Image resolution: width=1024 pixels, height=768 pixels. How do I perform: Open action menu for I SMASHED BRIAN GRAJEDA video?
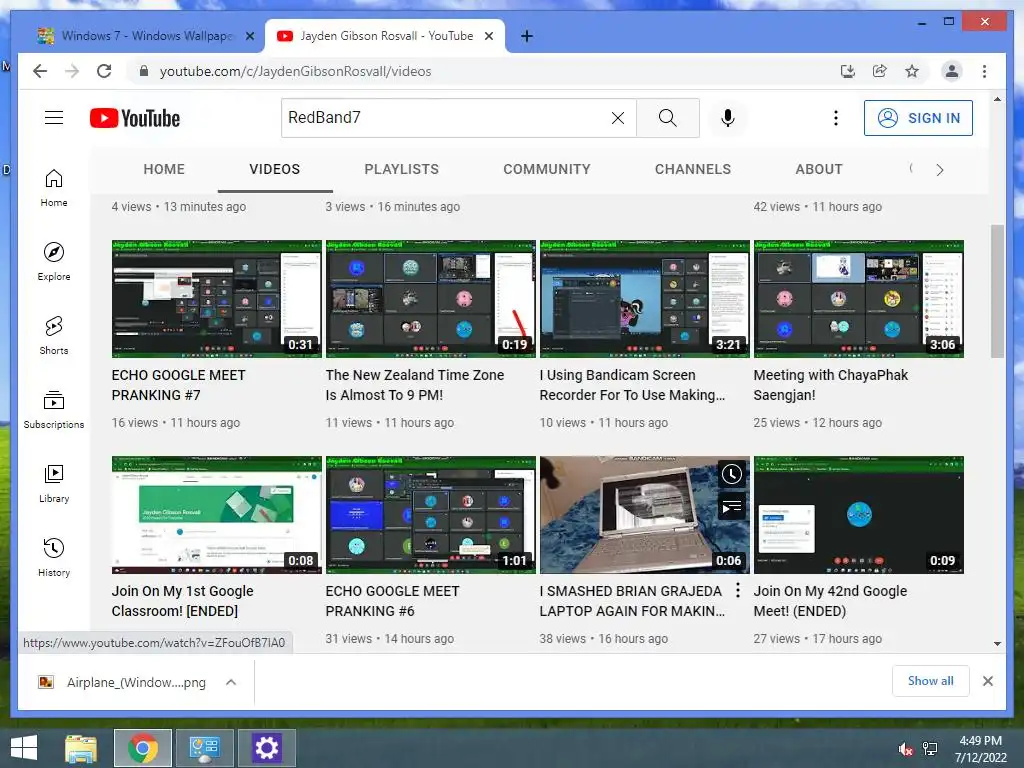[x=737, y=590]
